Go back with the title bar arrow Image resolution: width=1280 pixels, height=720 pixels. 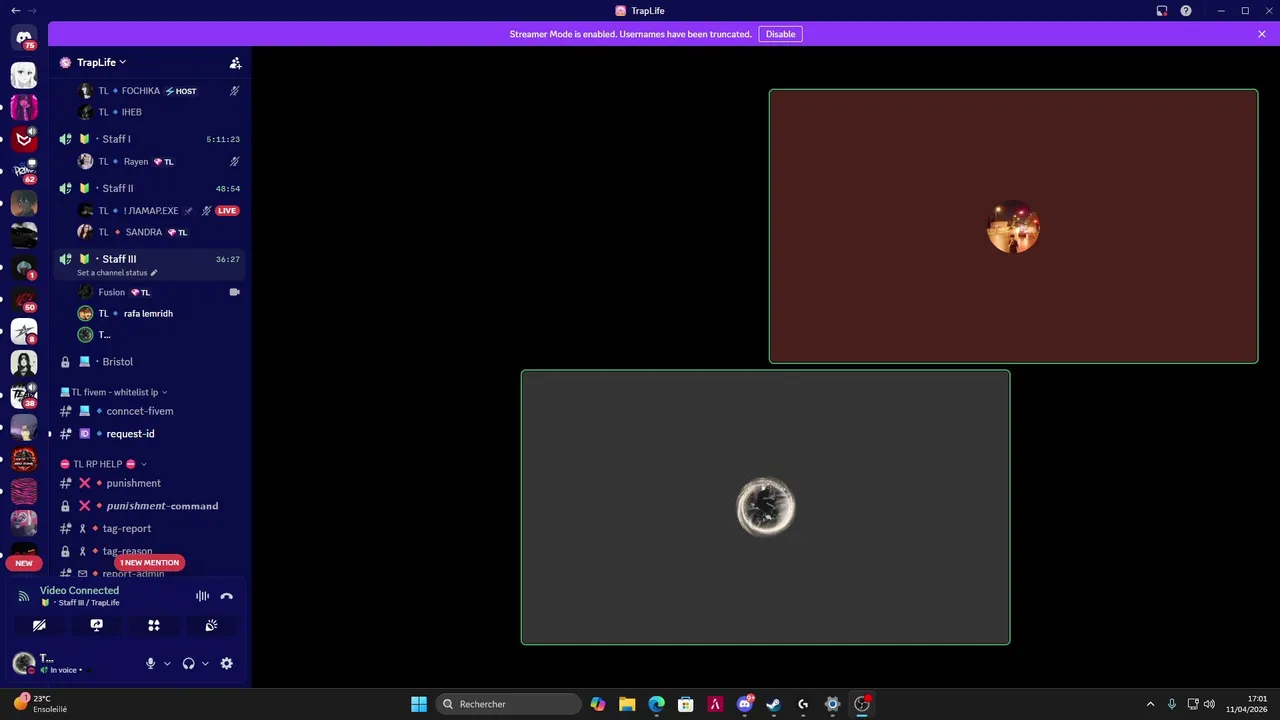15,11
